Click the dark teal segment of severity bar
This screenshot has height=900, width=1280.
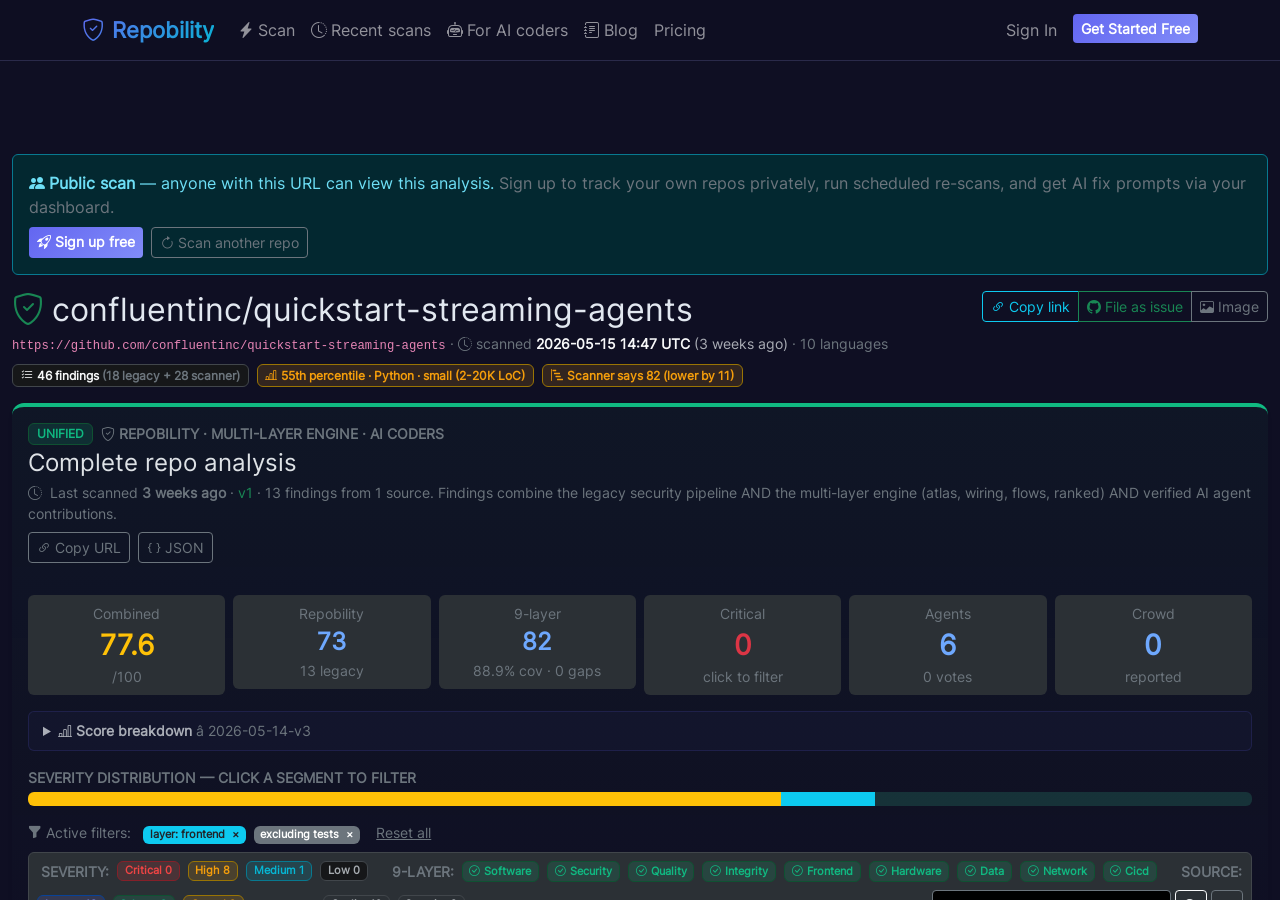click(1063, 799)
